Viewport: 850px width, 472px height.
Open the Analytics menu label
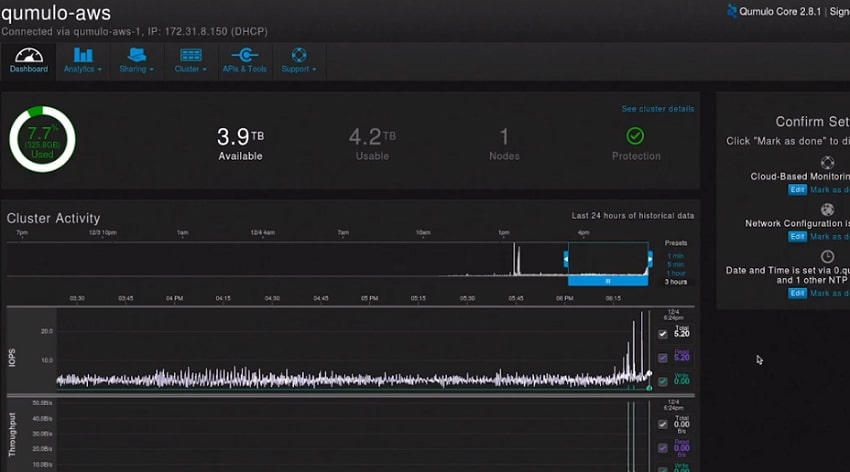(79, 69)
